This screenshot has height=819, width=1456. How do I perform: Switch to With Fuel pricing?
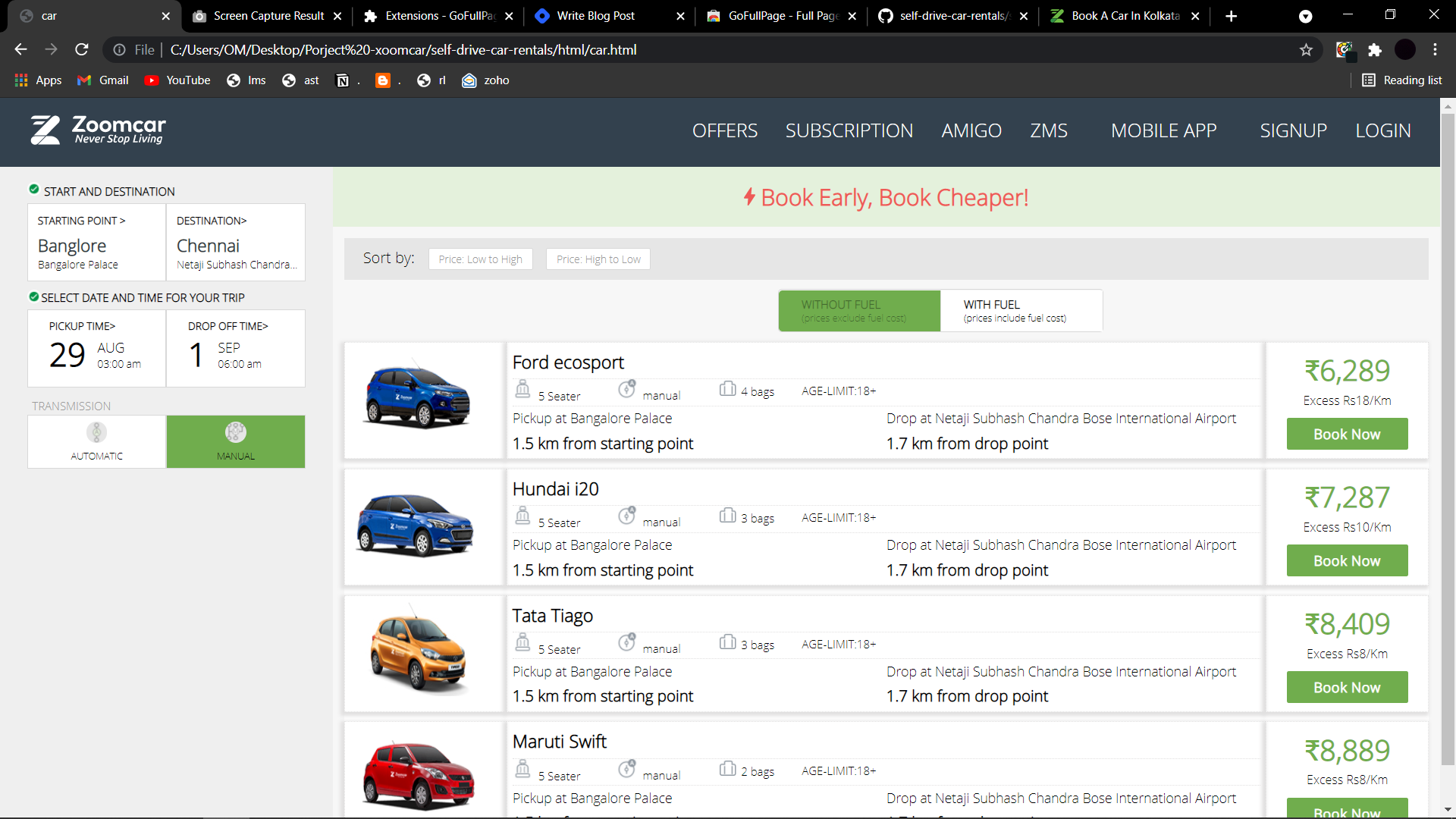[1021, 311]
